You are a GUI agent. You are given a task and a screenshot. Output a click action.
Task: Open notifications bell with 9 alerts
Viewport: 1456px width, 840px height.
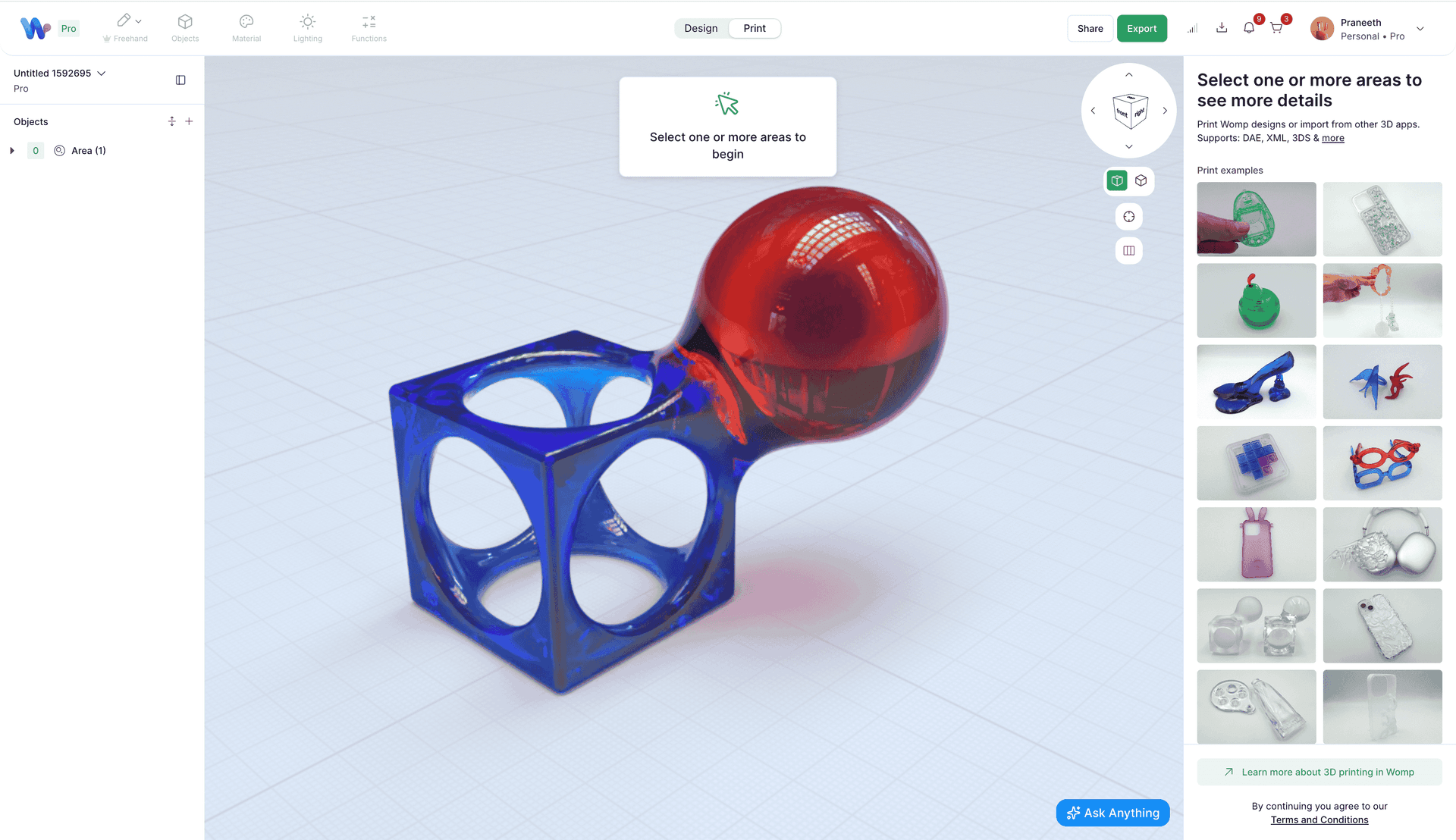pos(1249,27)
